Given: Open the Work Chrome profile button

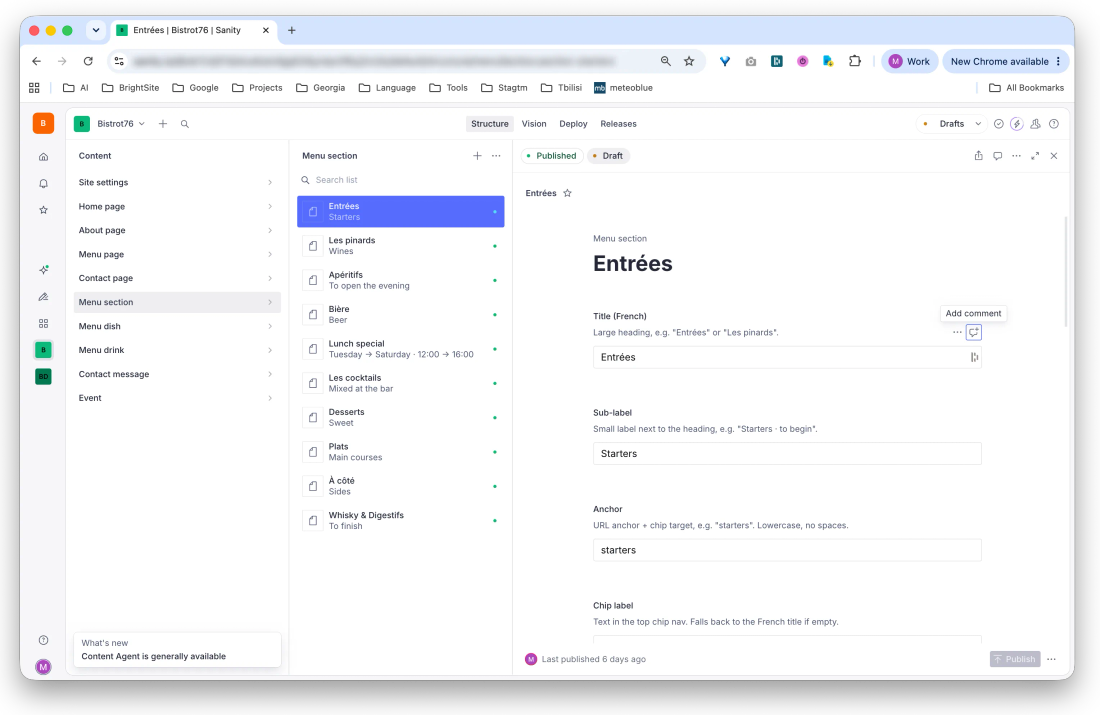Looking at the screenshot, I should (909, 61).
